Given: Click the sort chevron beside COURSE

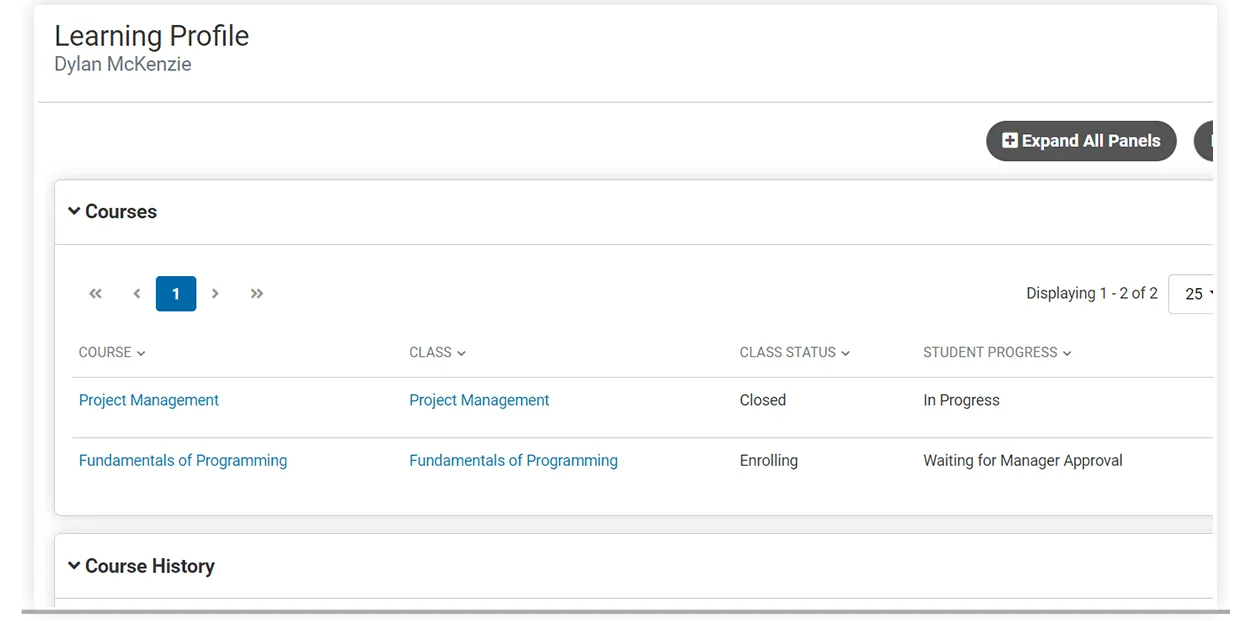Looking at the screenshot, I should 140,352.
